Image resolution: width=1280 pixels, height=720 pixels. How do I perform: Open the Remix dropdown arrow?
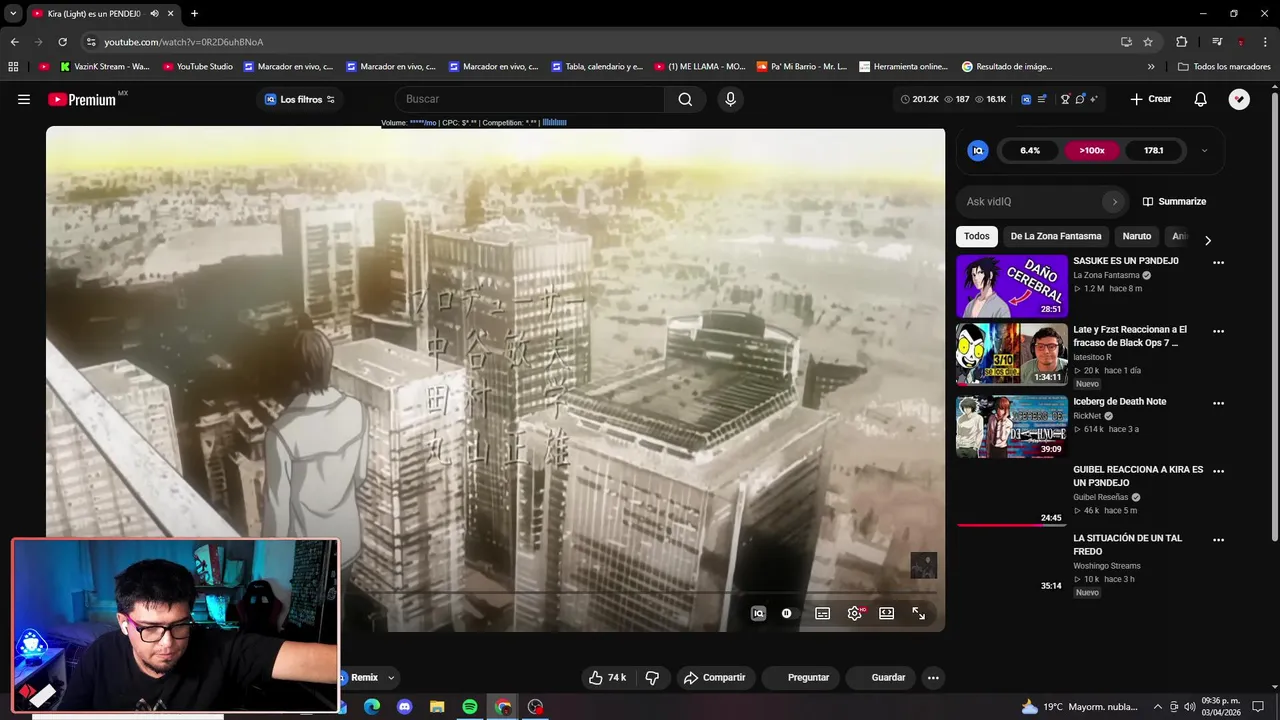pyautogui.click(x=391, y=678)
